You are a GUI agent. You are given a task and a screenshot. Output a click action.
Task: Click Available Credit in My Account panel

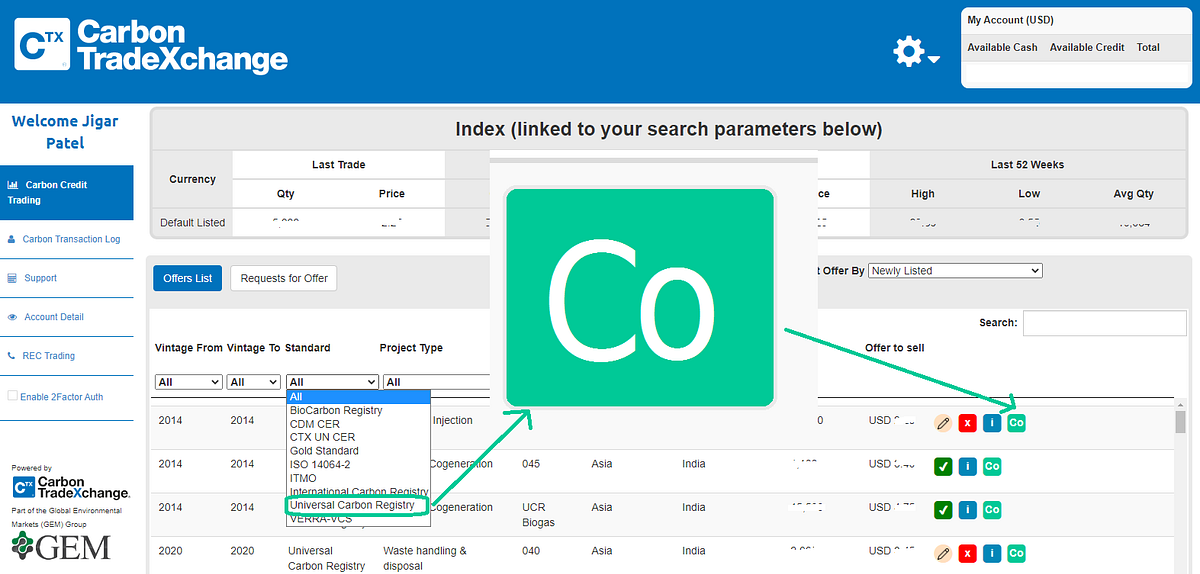click(1087, 47)
